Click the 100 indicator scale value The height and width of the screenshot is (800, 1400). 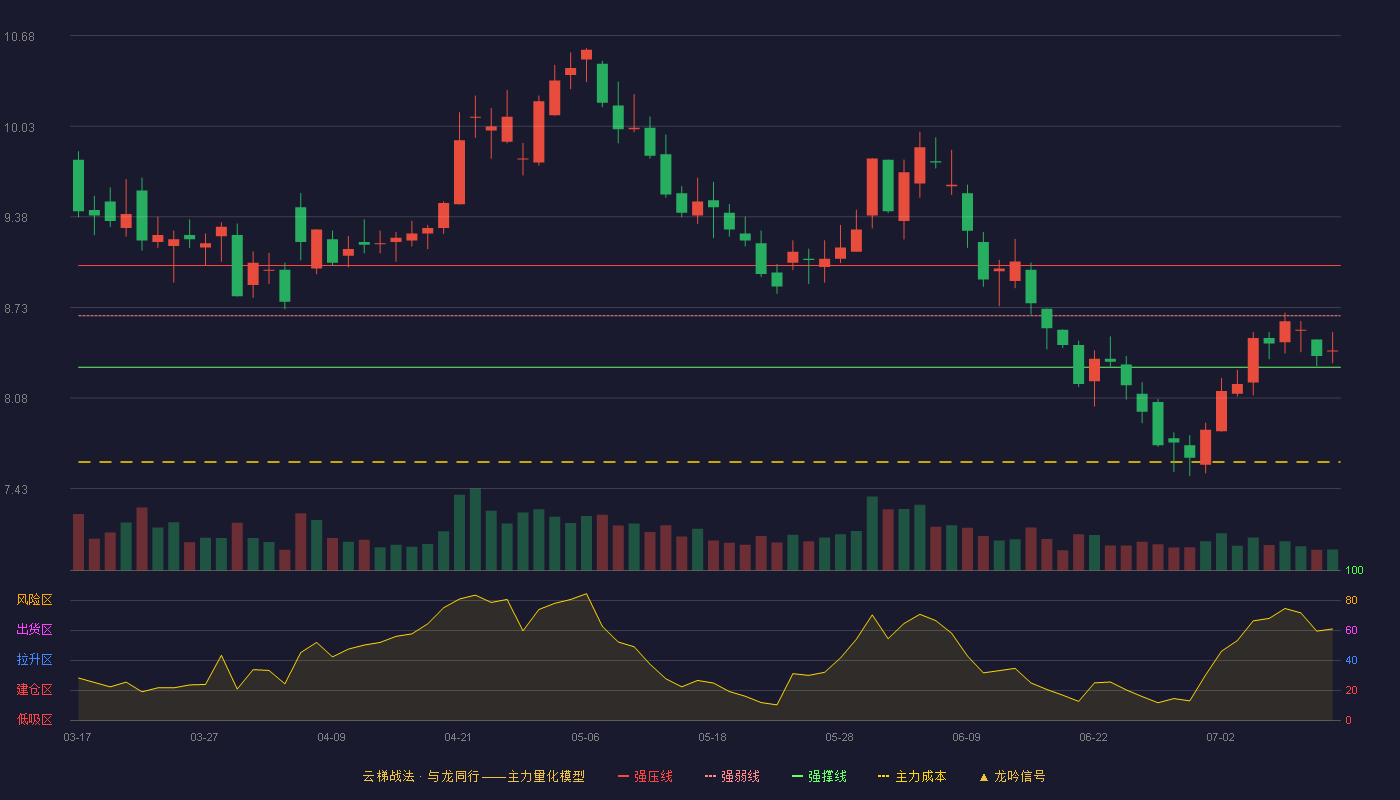pyautogui.click(x=1354, y=570)
